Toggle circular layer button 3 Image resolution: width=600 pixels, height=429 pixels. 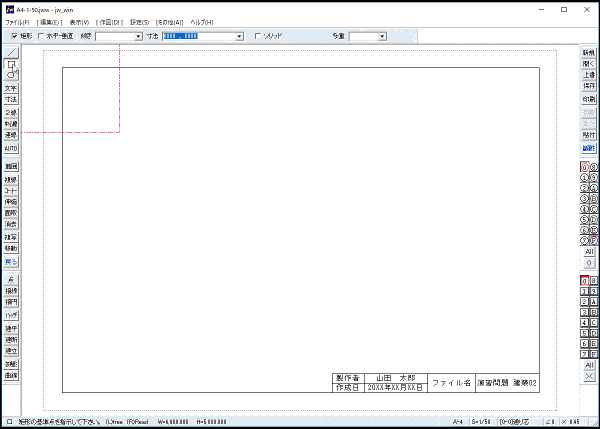(584, 199)
